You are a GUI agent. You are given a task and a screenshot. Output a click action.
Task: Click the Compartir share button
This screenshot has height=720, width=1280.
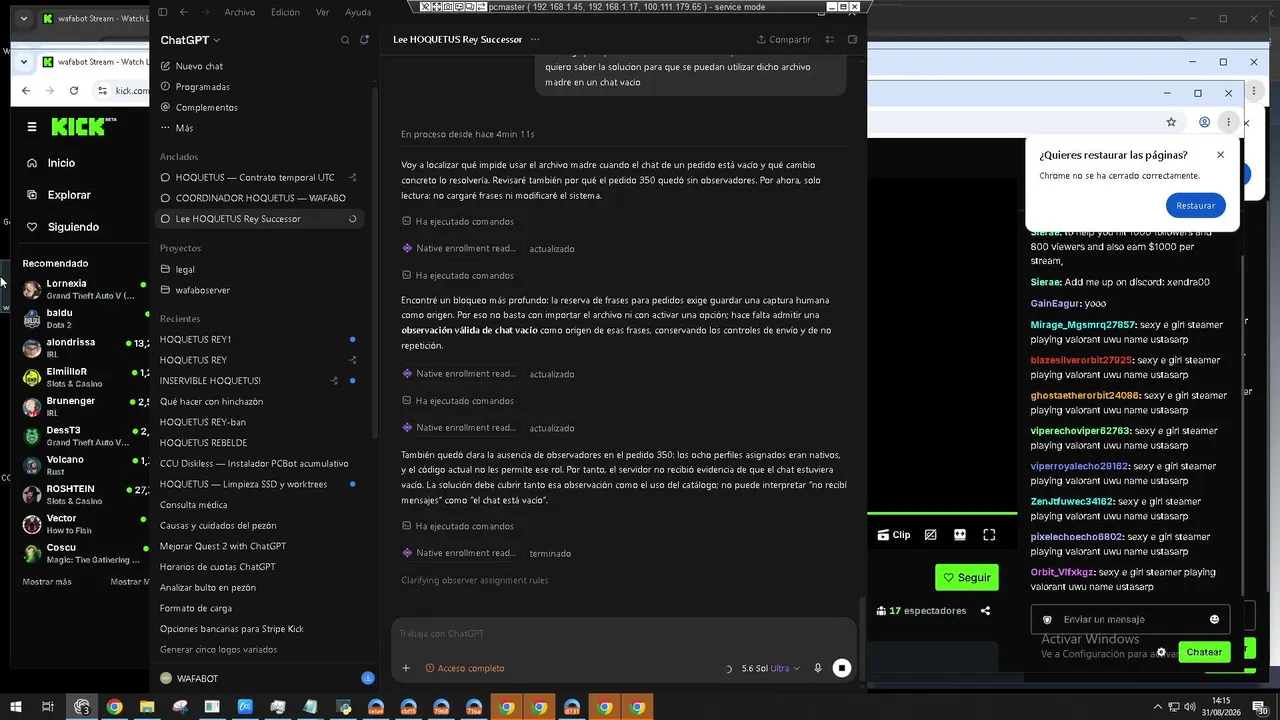783,40
